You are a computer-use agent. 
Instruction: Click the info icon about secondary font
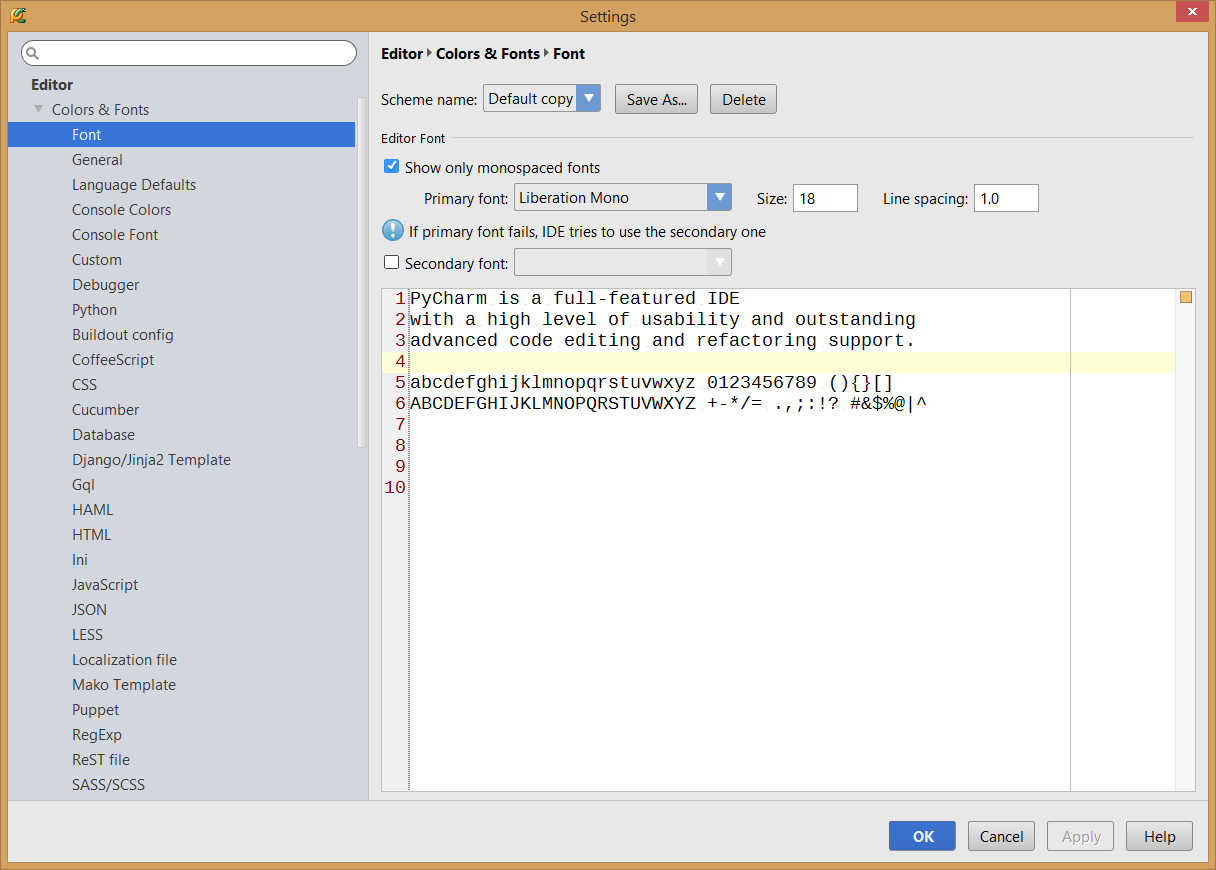pyautogui.click(x=393, y=231)
